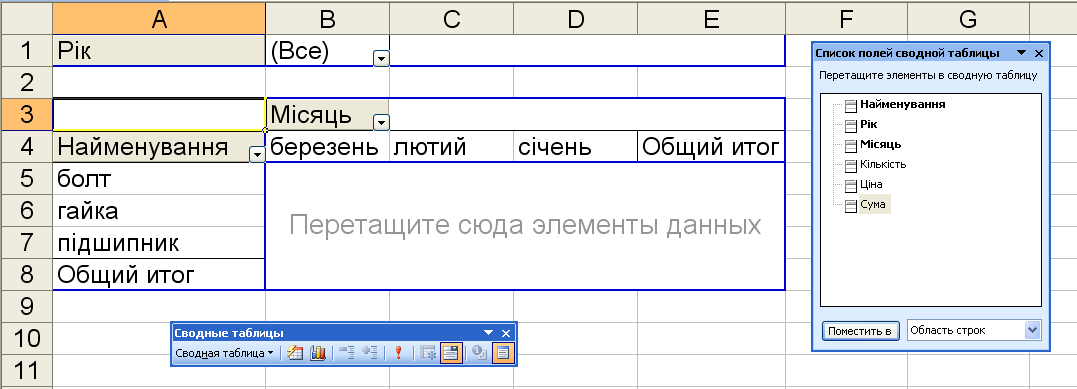Select the Найменування field in field list
The height and width of the screenshot is (389, 1077).
coord(903,104)
